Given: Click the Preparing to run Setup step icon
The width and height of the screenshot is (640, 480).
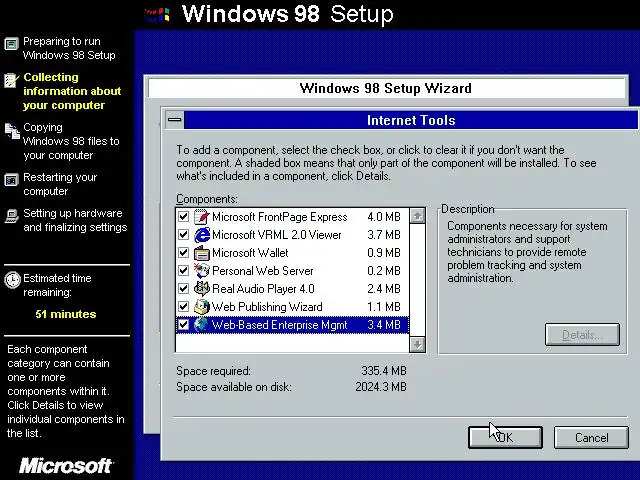Looking at the screenshot, I should coord(11,43).
